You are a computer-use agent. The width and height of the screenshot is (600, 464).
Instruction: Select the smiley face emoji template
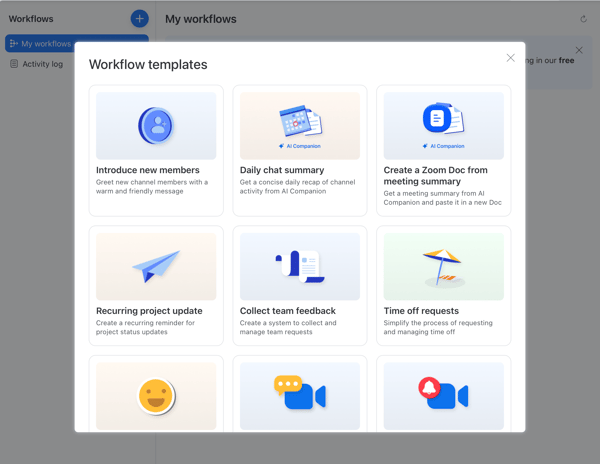pyautogui.click(x=156, y=397)
